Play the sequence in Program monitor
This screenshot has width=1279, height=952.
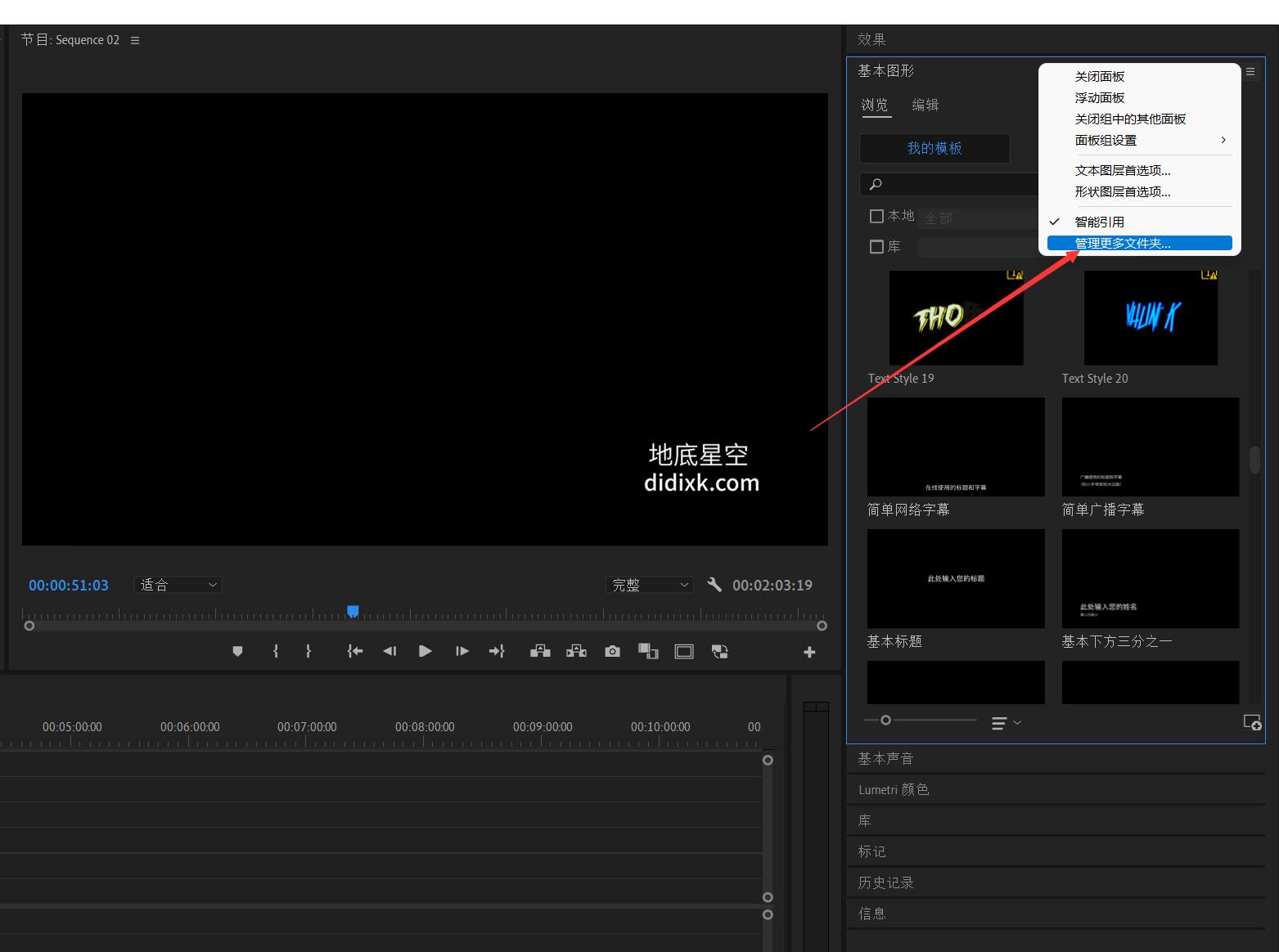point(426,652)
